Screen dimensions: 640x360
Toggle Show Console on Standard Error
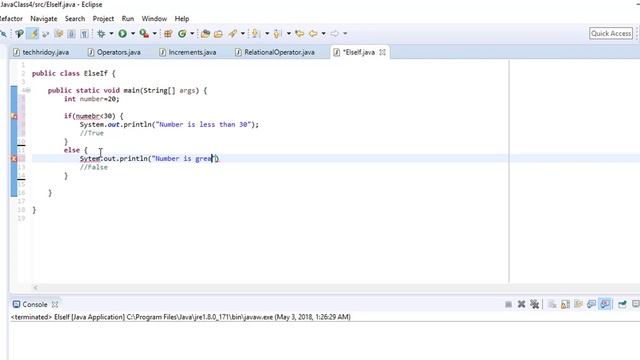point(605,304)
